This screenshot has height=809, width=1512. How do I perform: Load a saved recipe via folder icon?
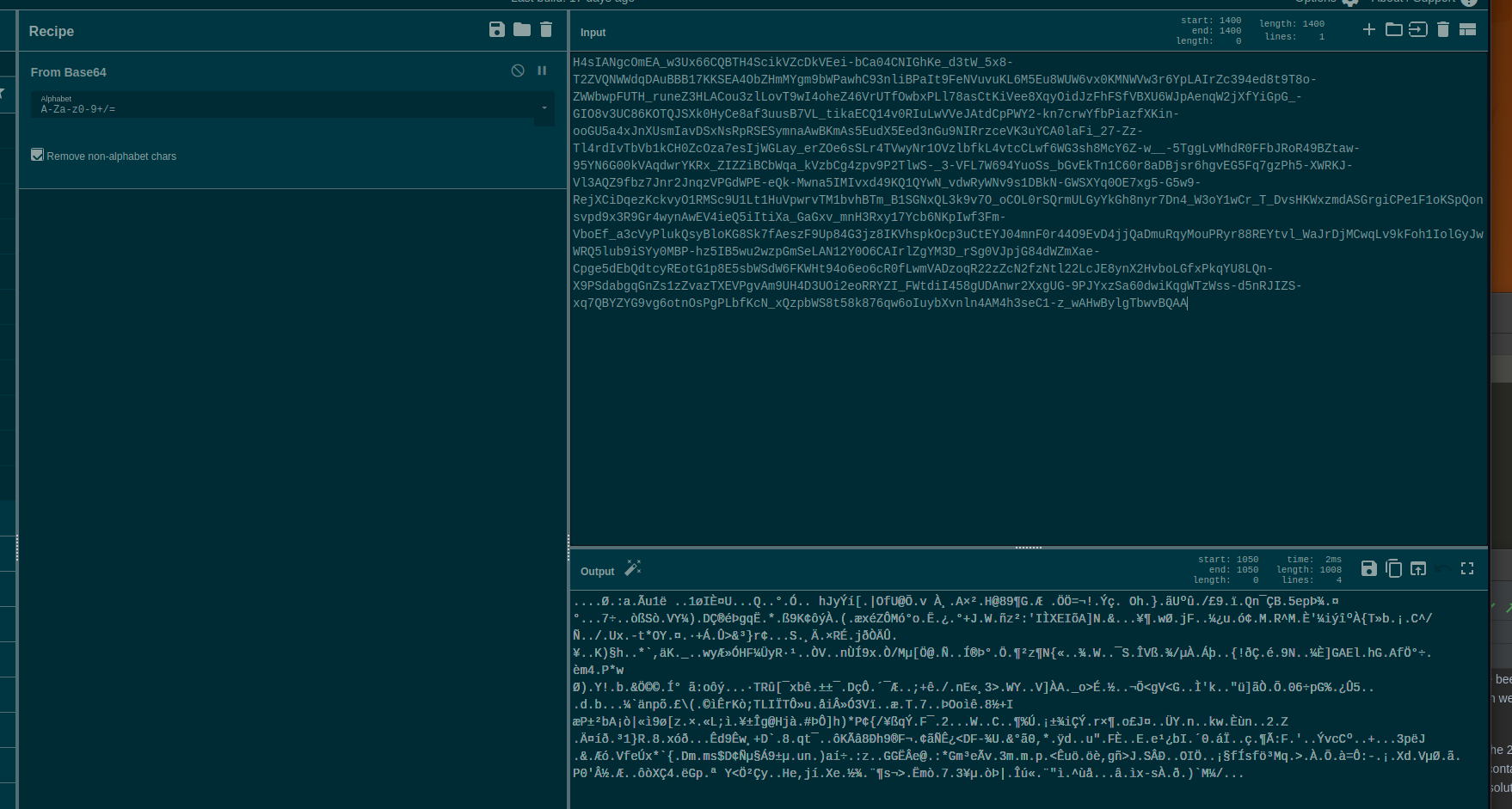pyautogui.click(x=522, y=30)
